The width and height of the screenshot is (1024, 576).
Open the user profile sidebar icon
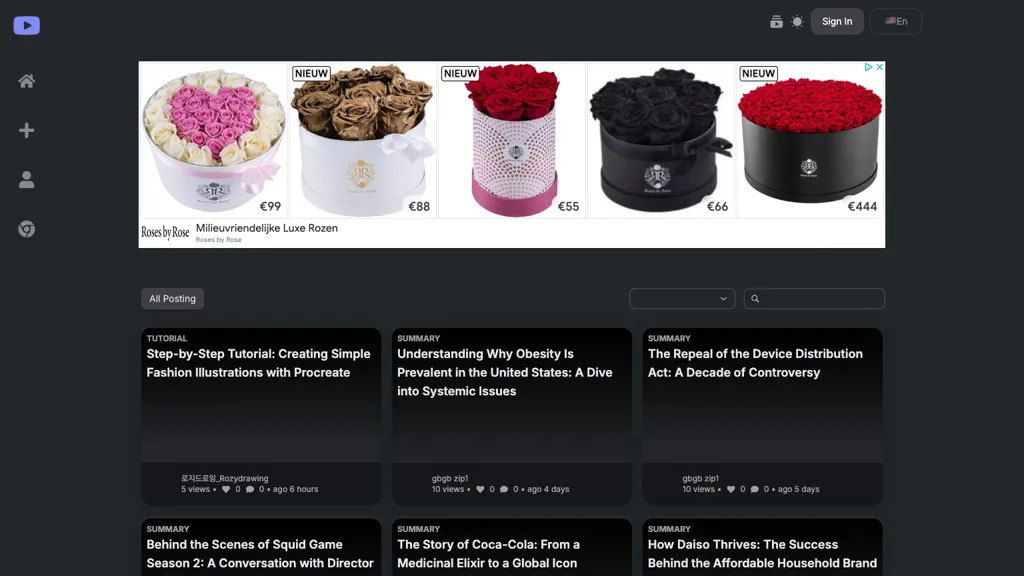(x=27, y=180)
